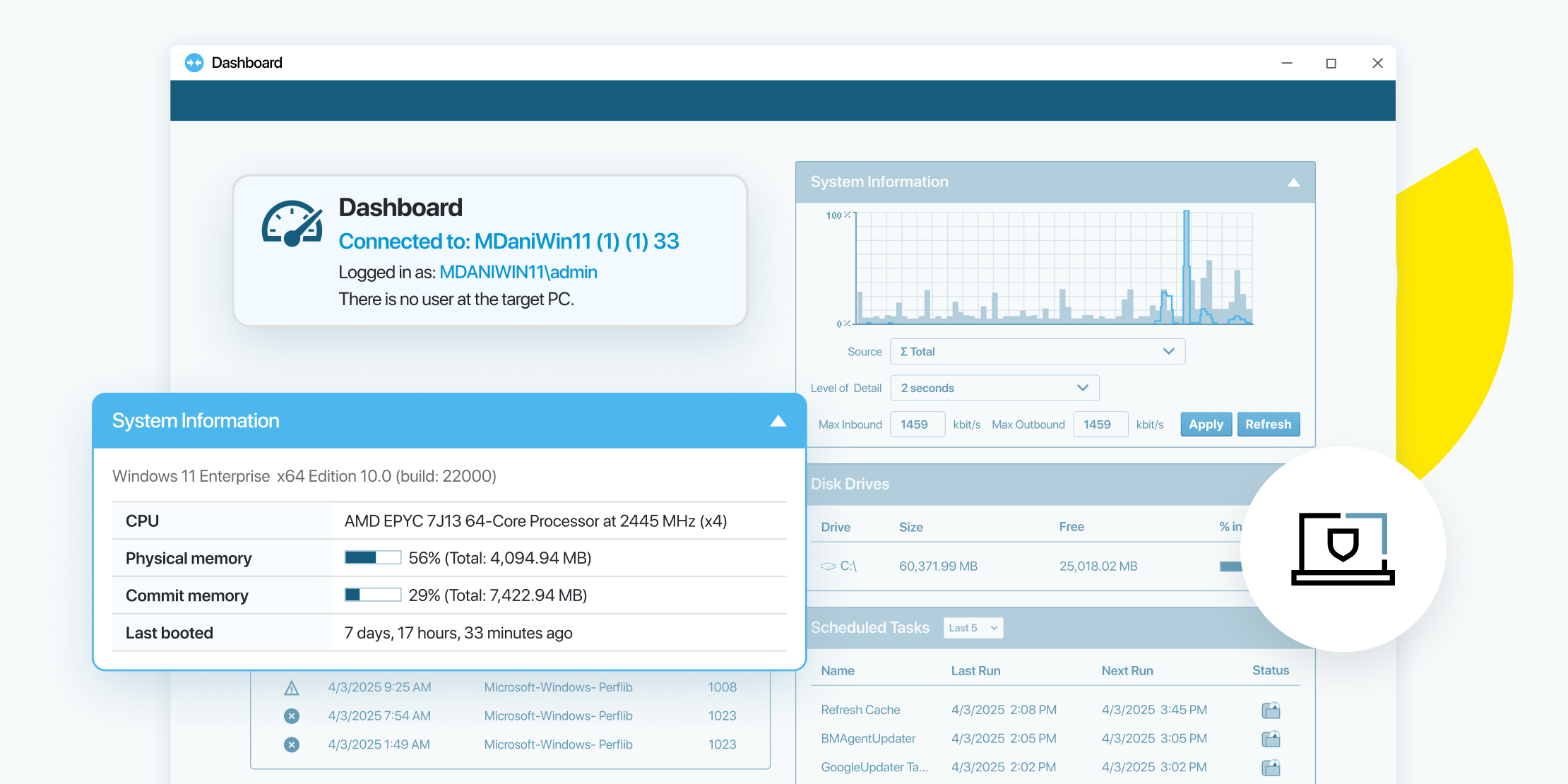Click the Physical memory usage bar
This screenshot has height=784, width=1568.
(x=372, y=558)
